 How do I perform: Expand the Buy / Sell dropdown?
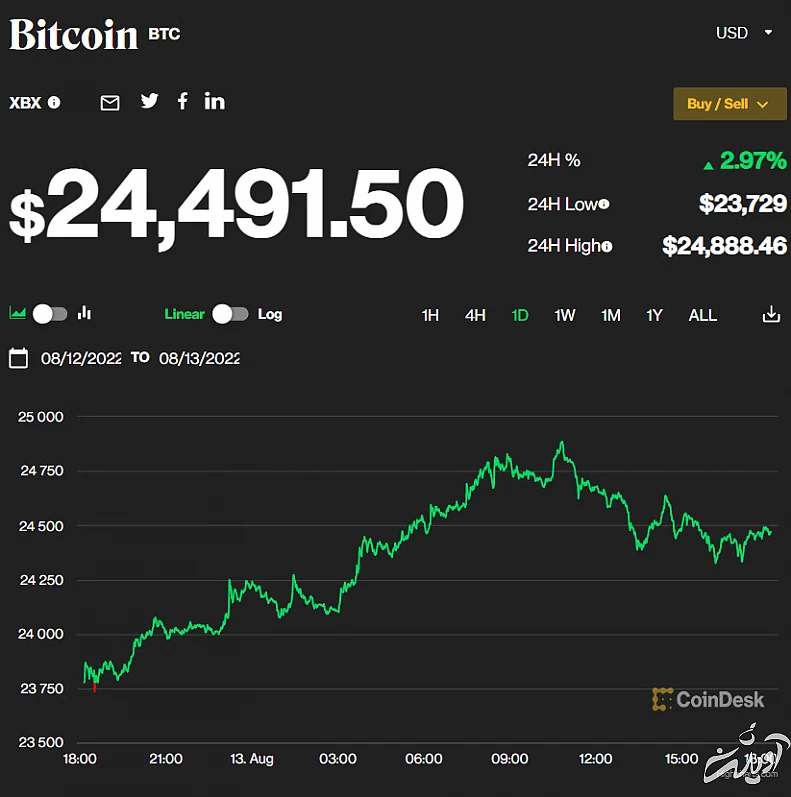click(729, 104)
